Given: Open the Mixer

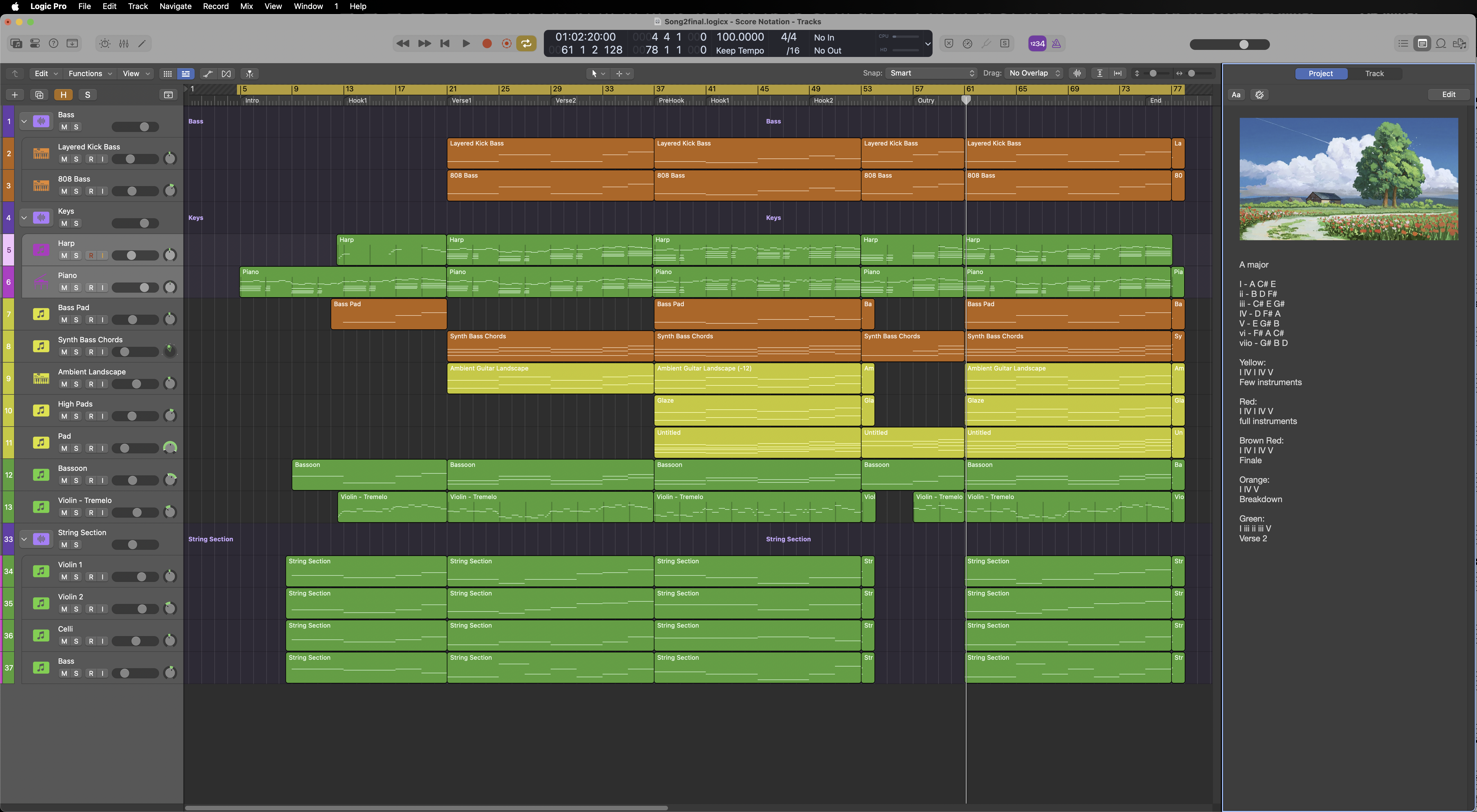Looking at the screenshot, I should [x=124, y=43].
